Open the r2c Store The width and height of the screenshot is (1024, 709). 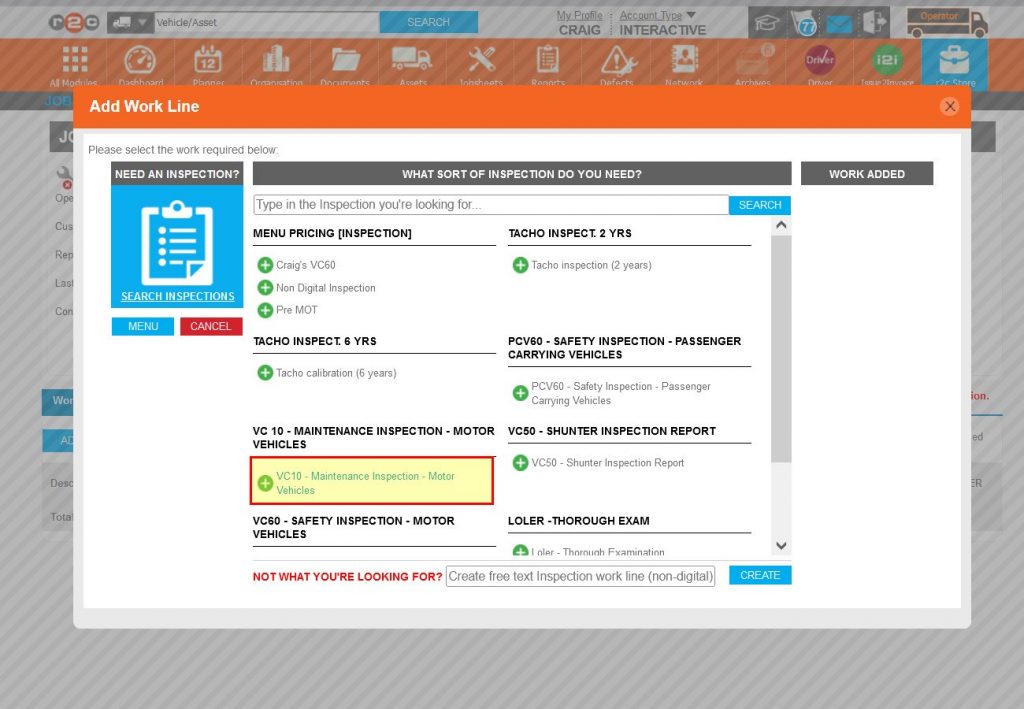954,62
